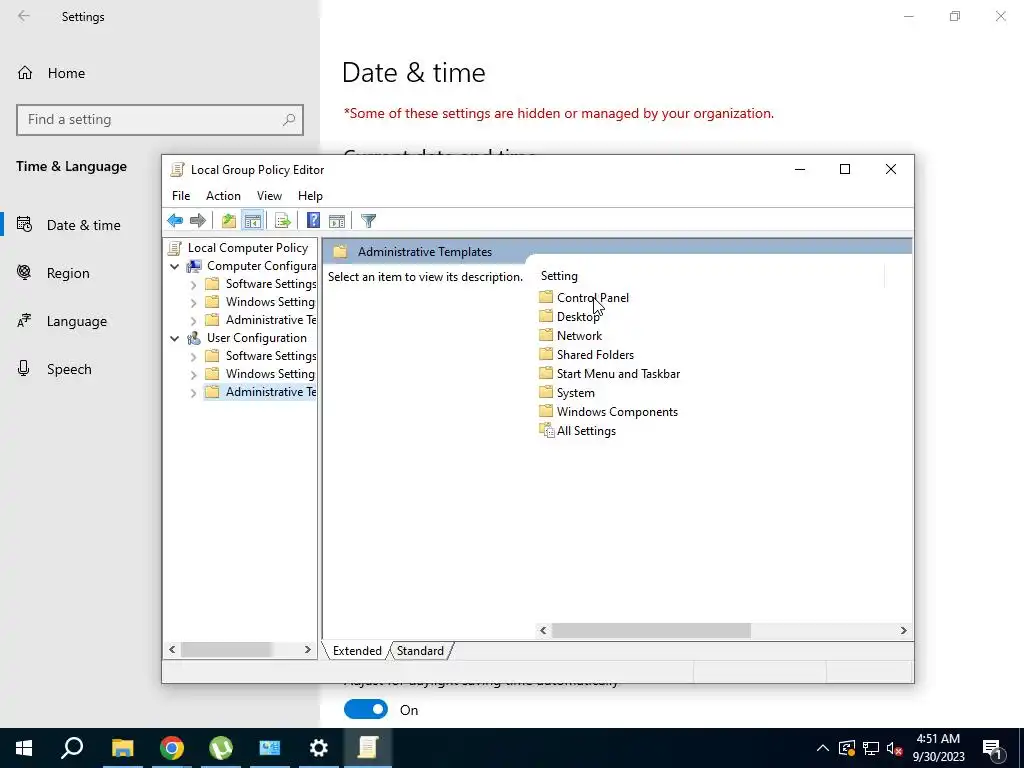Viewport: 1024px width, 768px height.
Task: Click the settings list horizontal scrollbar thumb
Action: click(651, 630)
